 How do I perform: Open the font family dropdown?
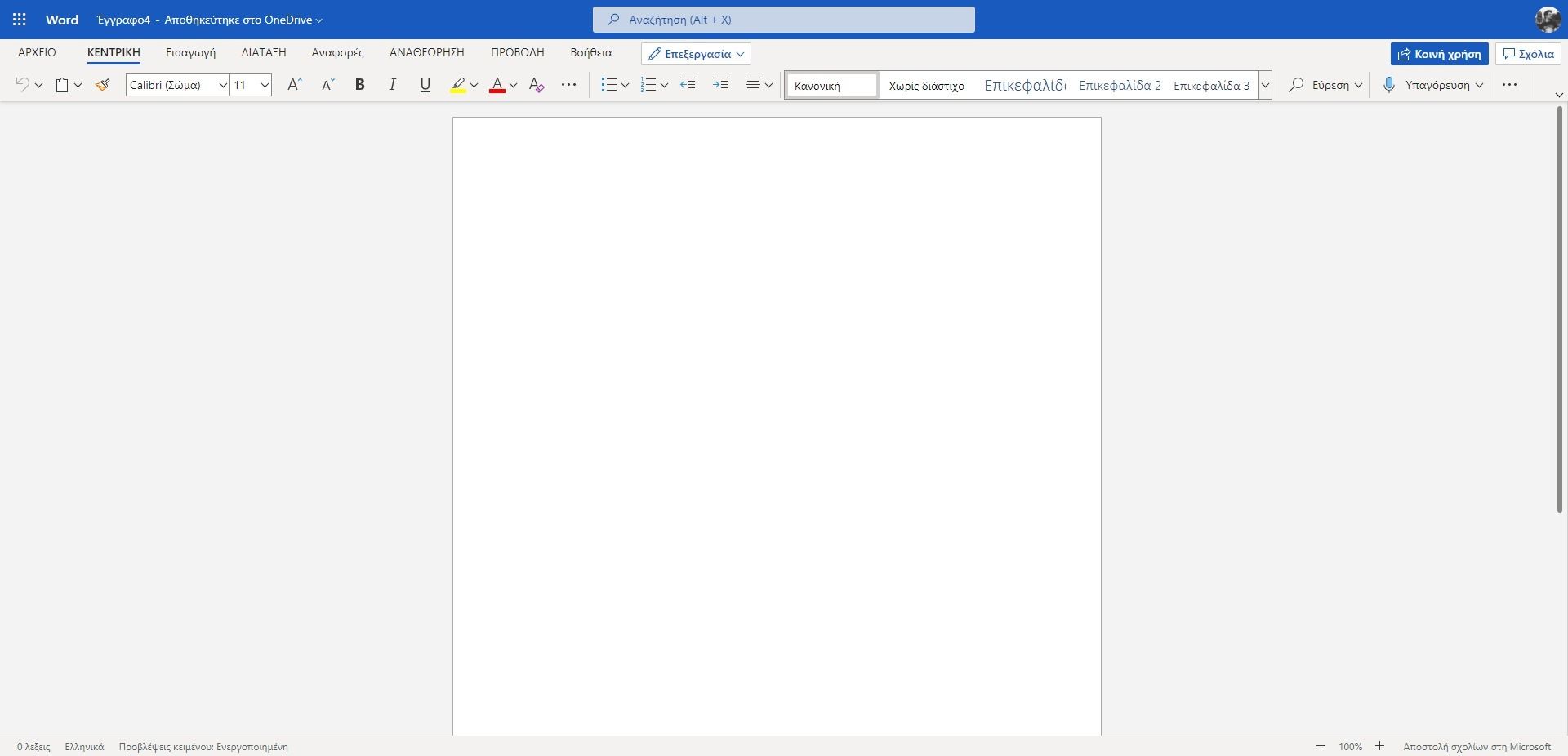(x=223, y=85)
